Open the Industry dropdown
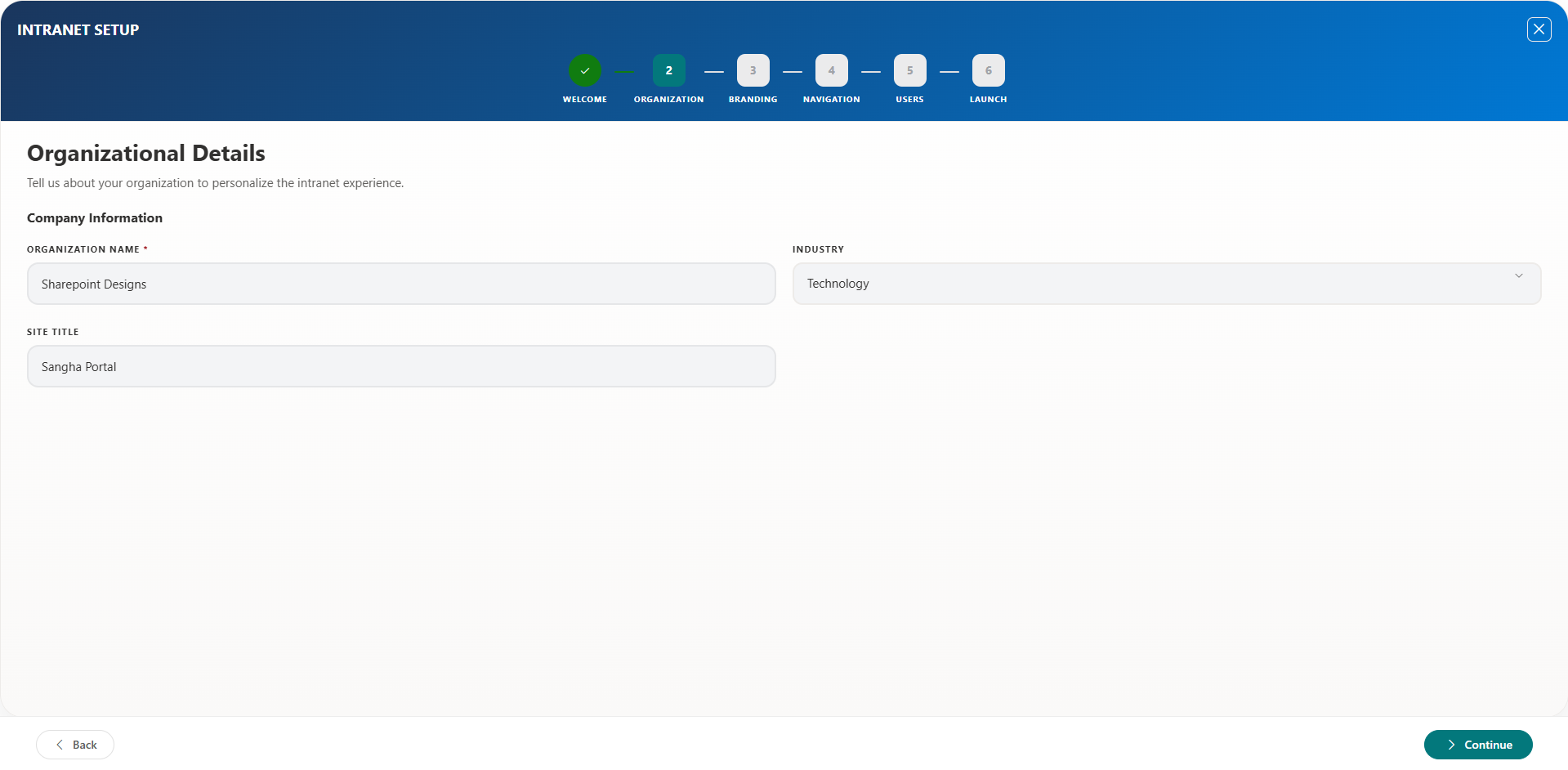This screenshot has width=1568, height=770. [x=1166, y=284]
